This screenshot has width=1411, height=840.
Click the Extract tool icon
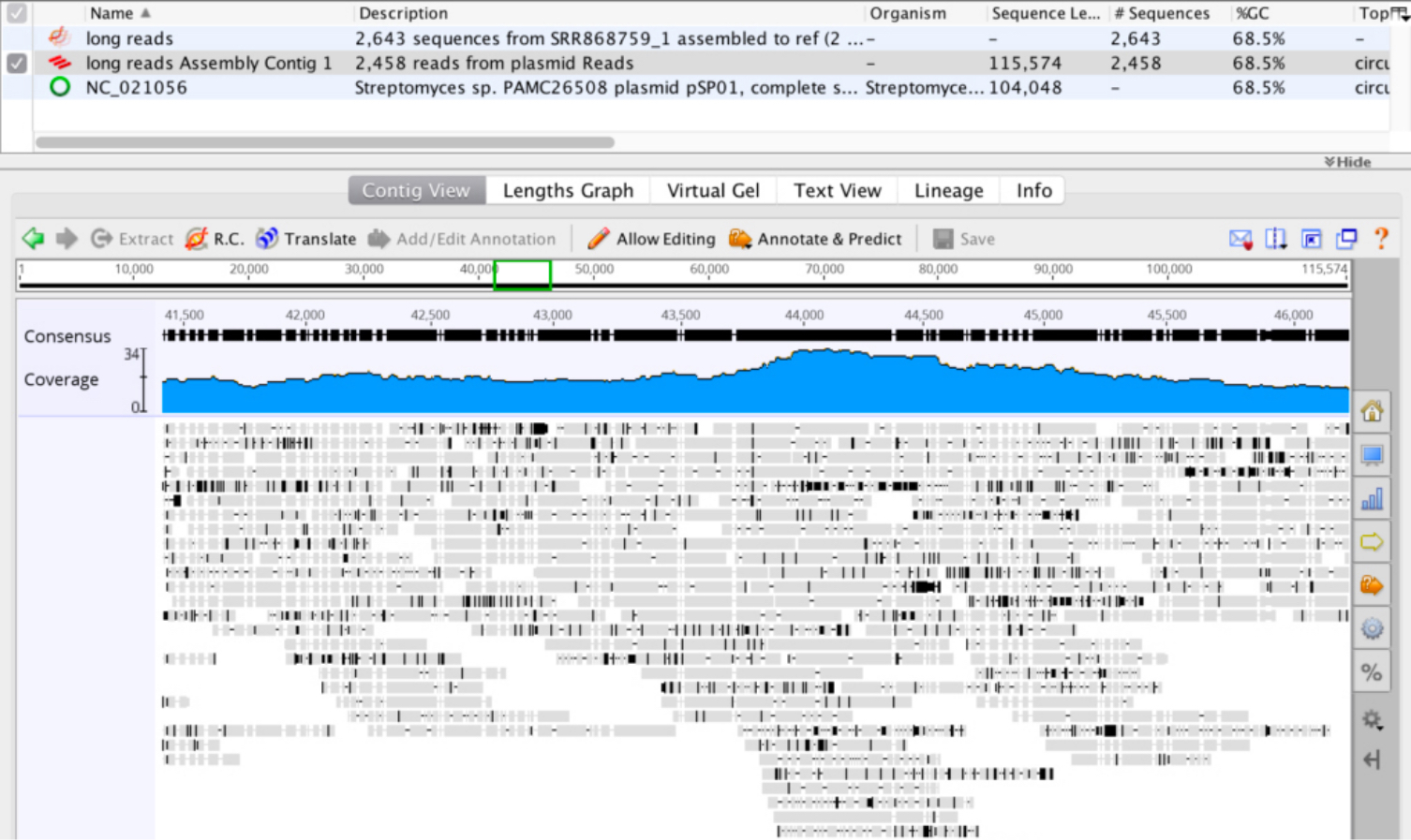click(102, 239)
